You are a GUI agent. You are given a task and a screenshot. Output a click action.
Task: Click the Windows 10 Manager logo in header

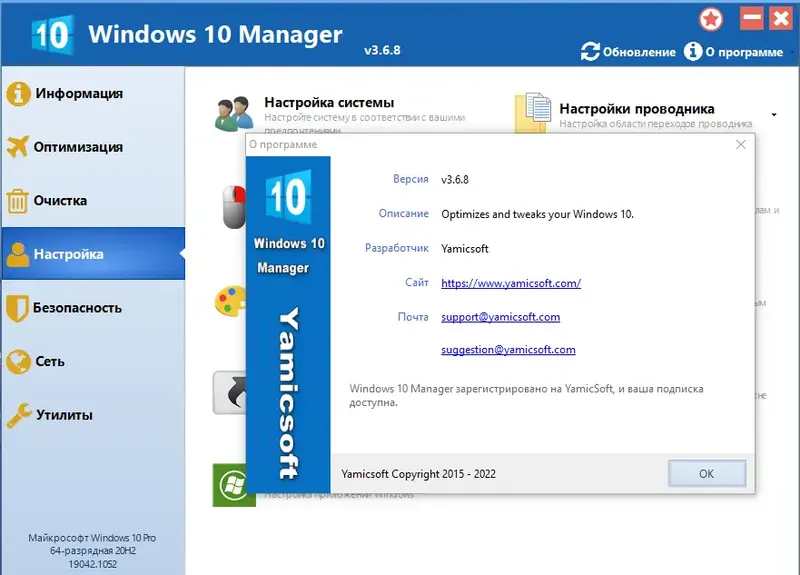[53, 34]
